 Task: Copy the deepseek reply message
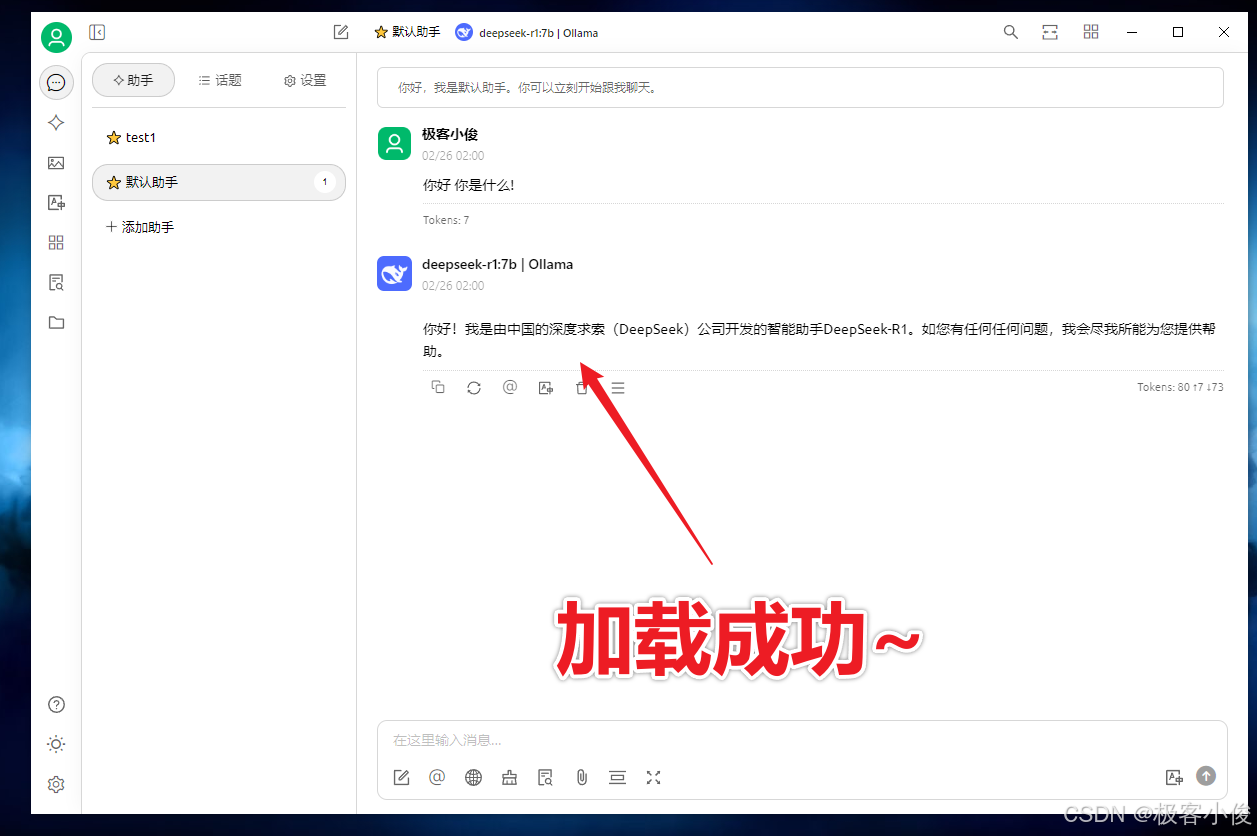point(438,387)
